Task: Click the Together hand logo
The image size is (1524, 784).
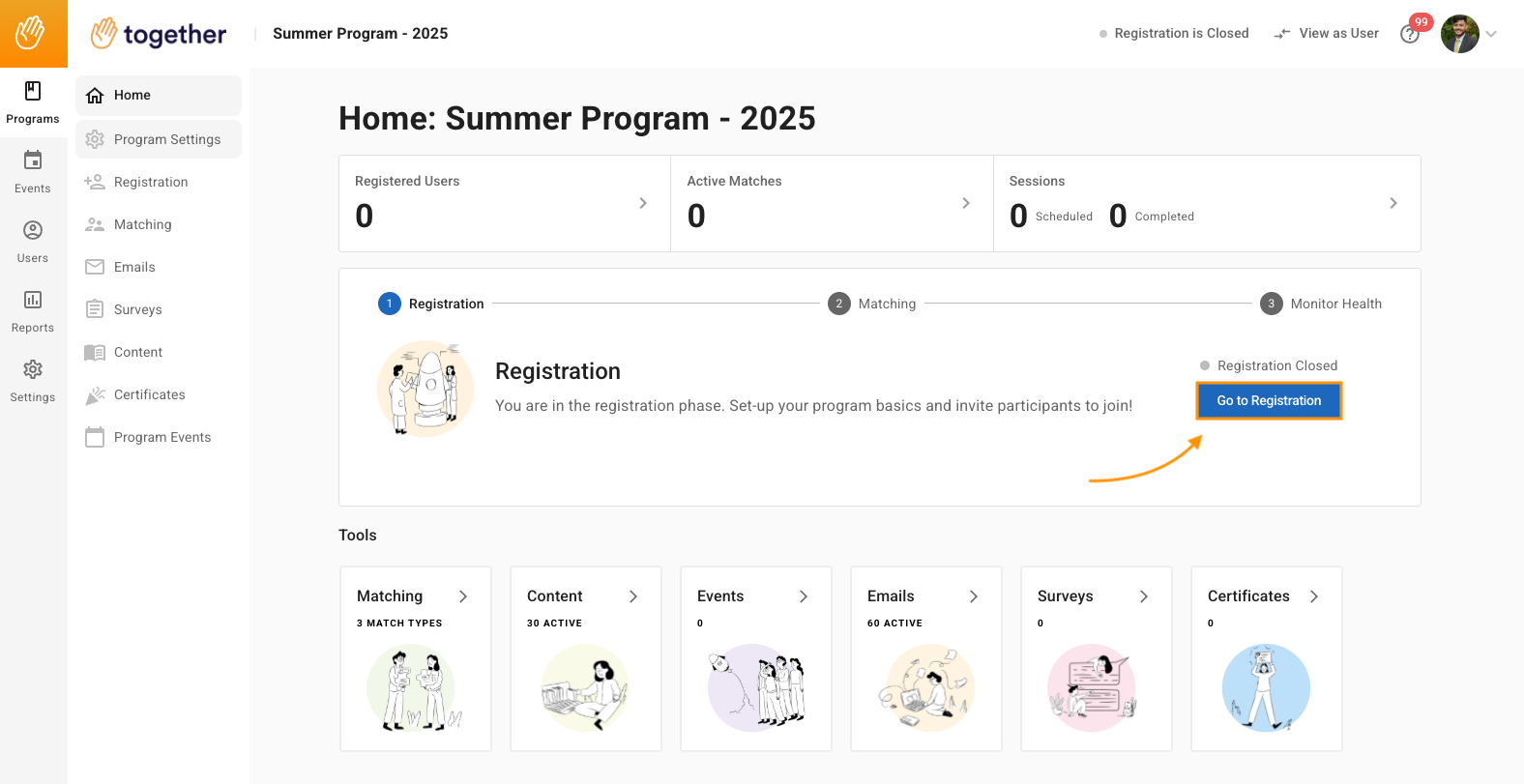Action: click(101, 33)
